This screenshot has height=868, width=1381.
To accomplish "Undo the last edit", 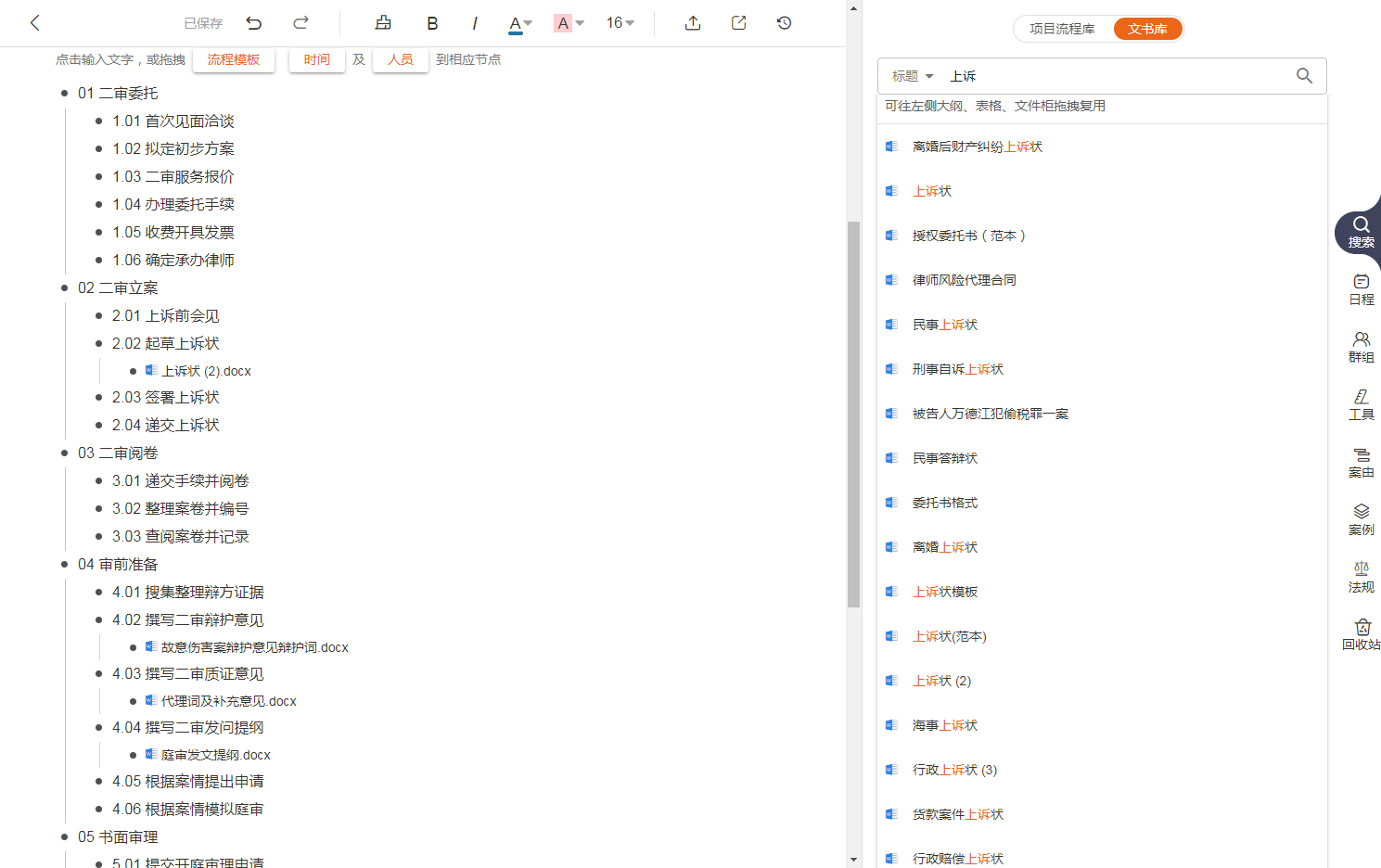I will (254, 23).
